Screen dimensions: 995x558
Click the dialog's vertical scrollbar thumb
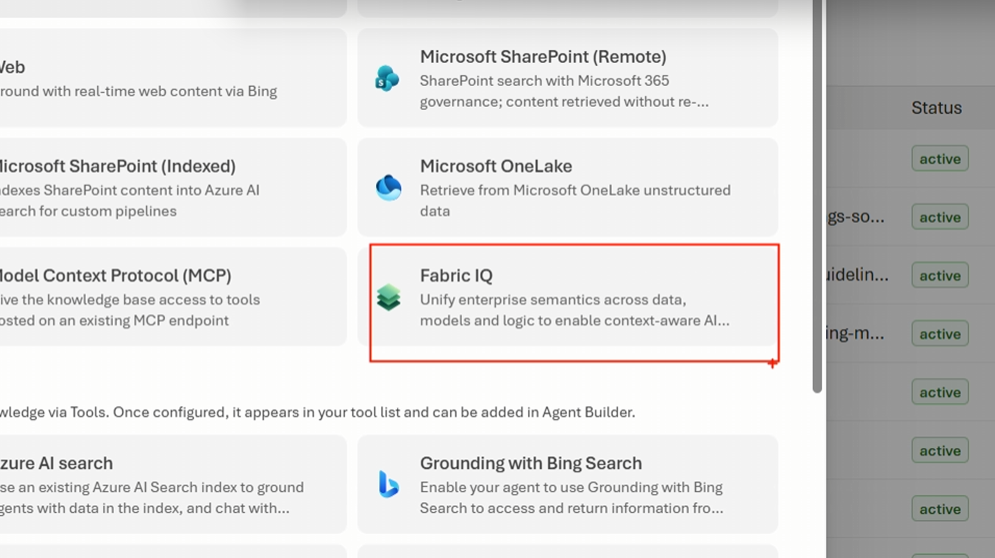click(817, 200)
